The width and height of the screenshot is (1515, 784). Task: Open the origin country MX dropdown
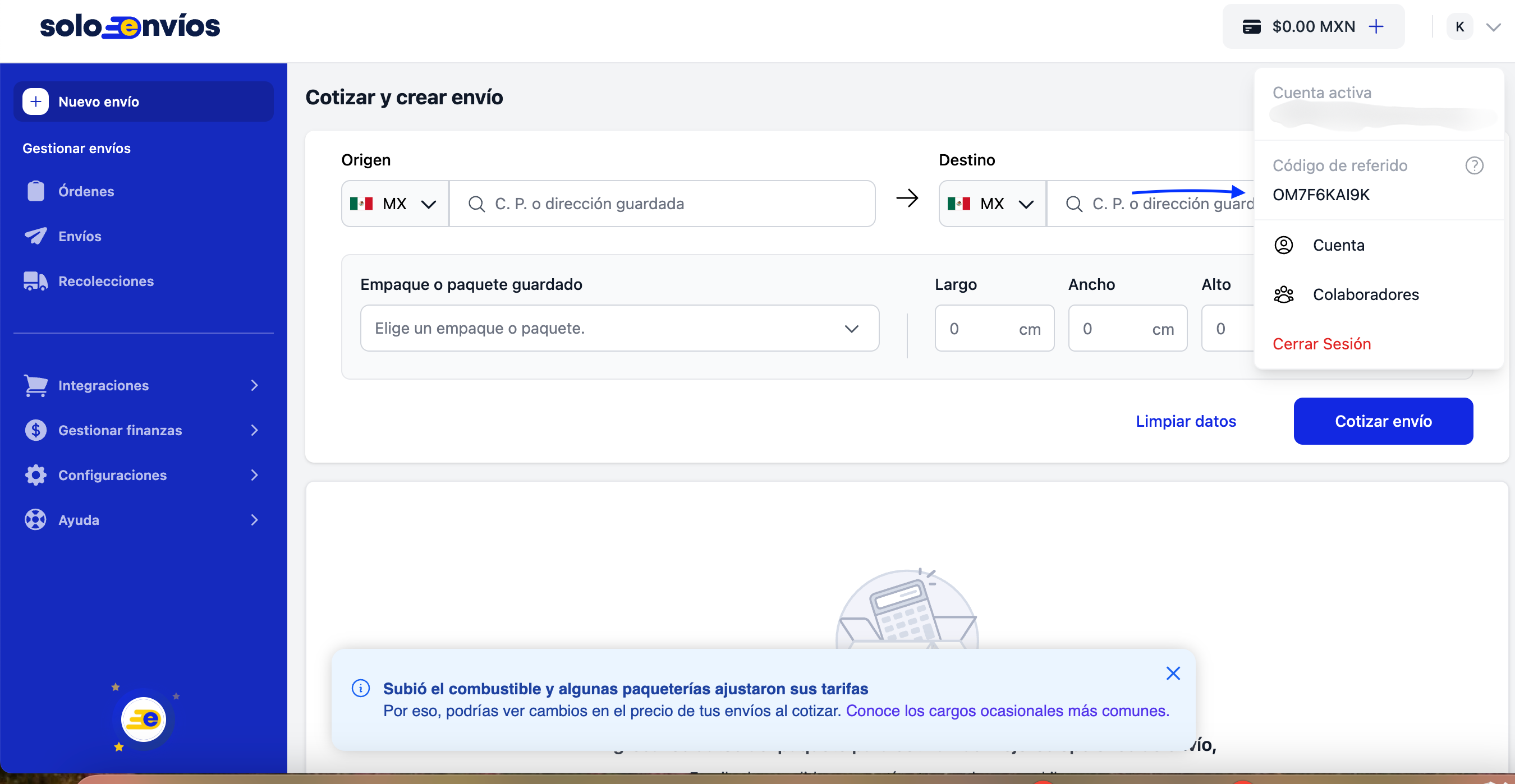[394, 204]
